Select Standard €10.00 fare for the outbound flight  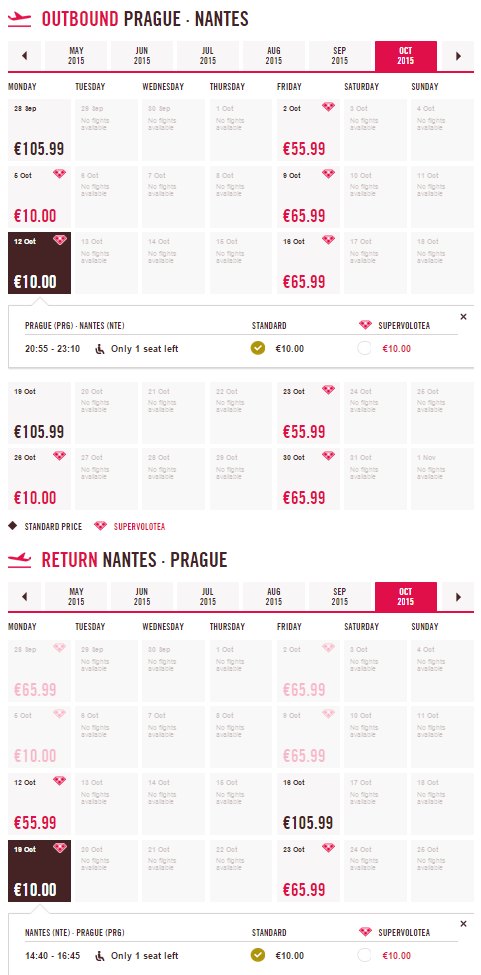[x=257, y=348]
